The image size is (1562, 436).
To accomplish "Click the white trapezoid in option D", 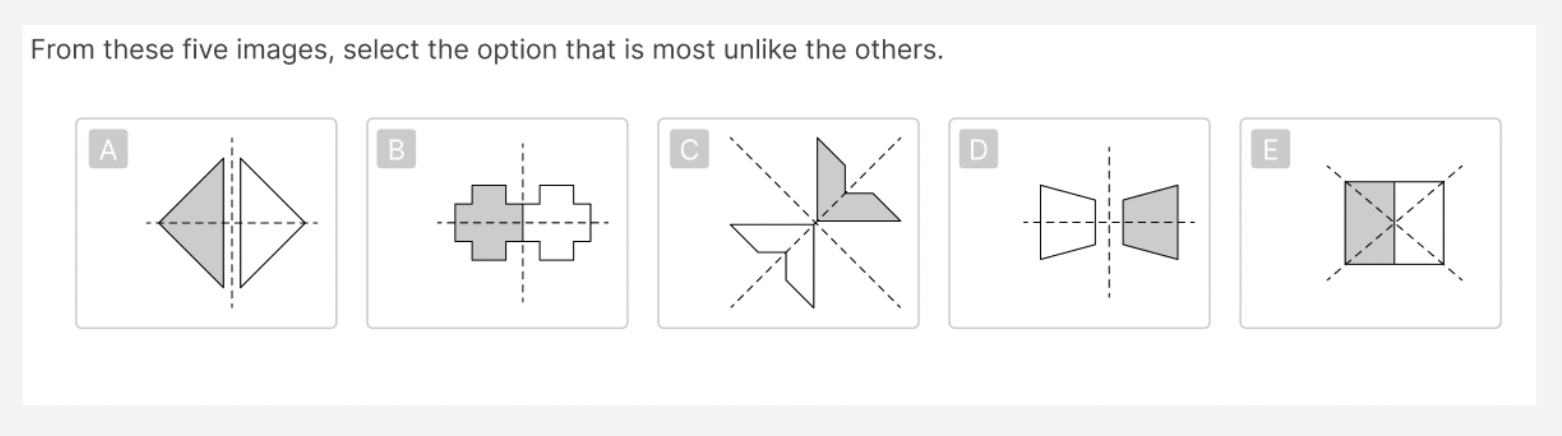I will tap(1066, 222).
